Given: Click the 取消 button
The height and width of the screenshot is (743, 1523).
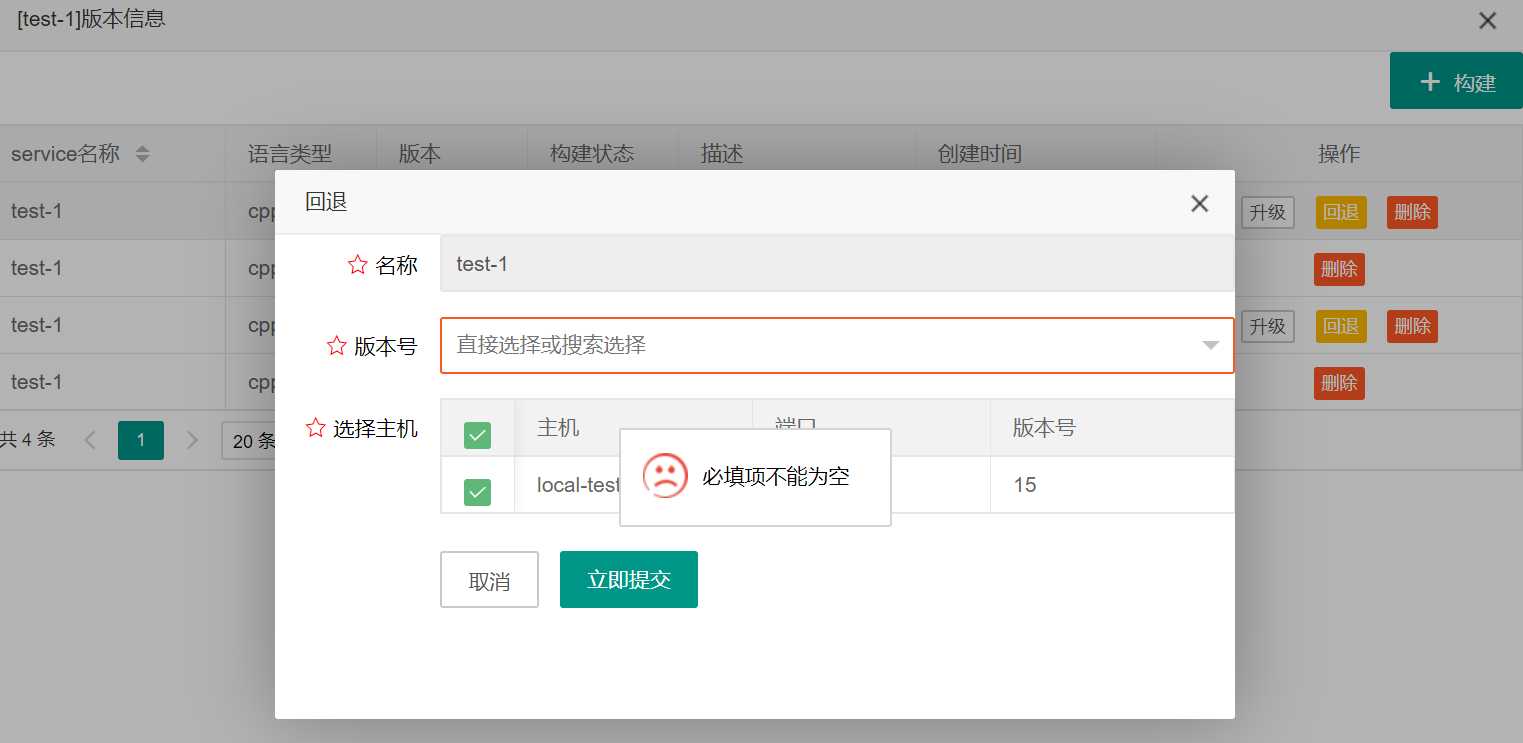Looking at the screenshot, I should point(489,580).
